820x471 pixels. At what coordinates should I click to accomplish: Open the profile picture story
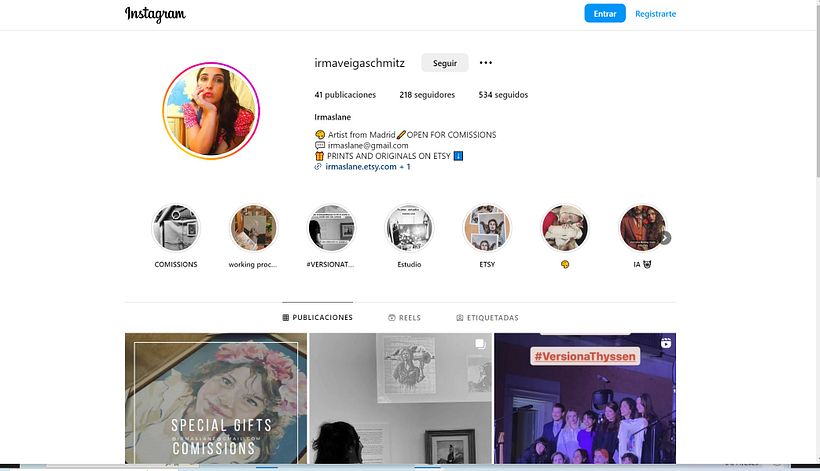coord(211,111)
